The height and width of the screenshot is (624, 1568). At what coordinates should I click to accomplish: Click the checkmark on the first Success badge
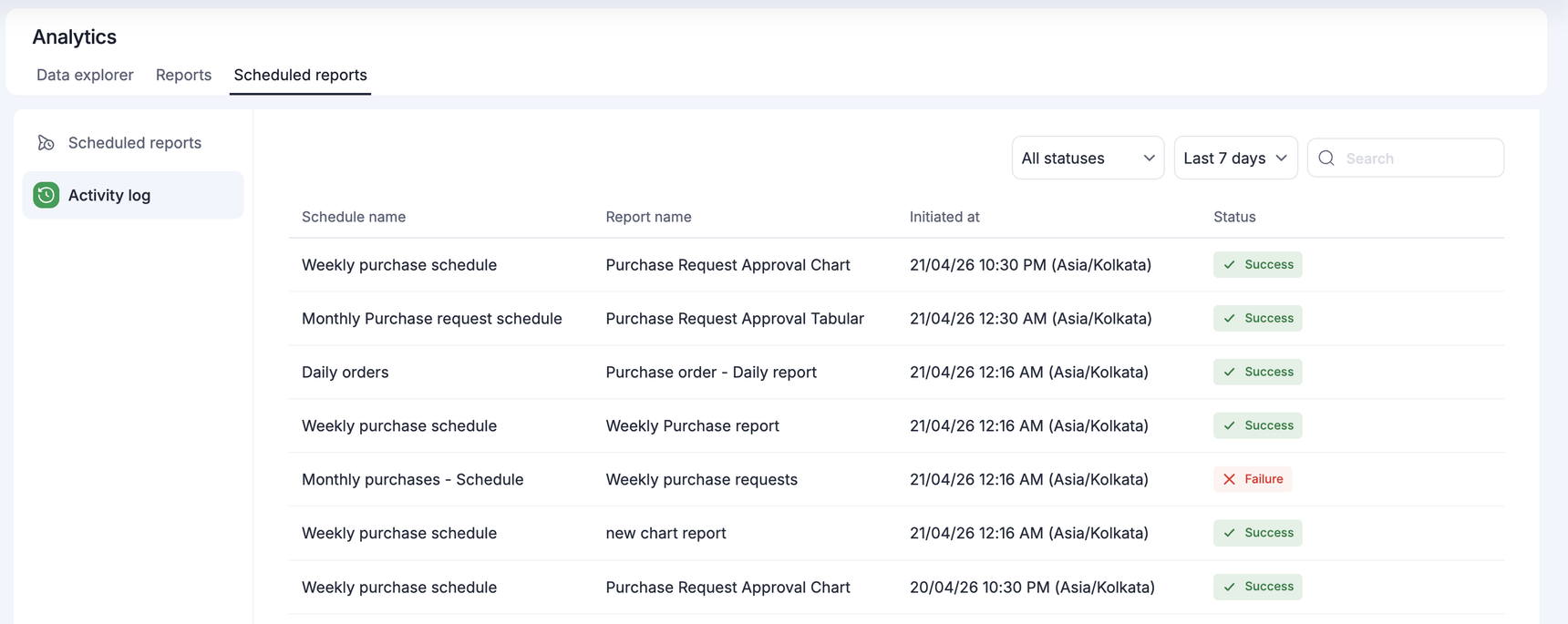click(x=1229, y=265)
